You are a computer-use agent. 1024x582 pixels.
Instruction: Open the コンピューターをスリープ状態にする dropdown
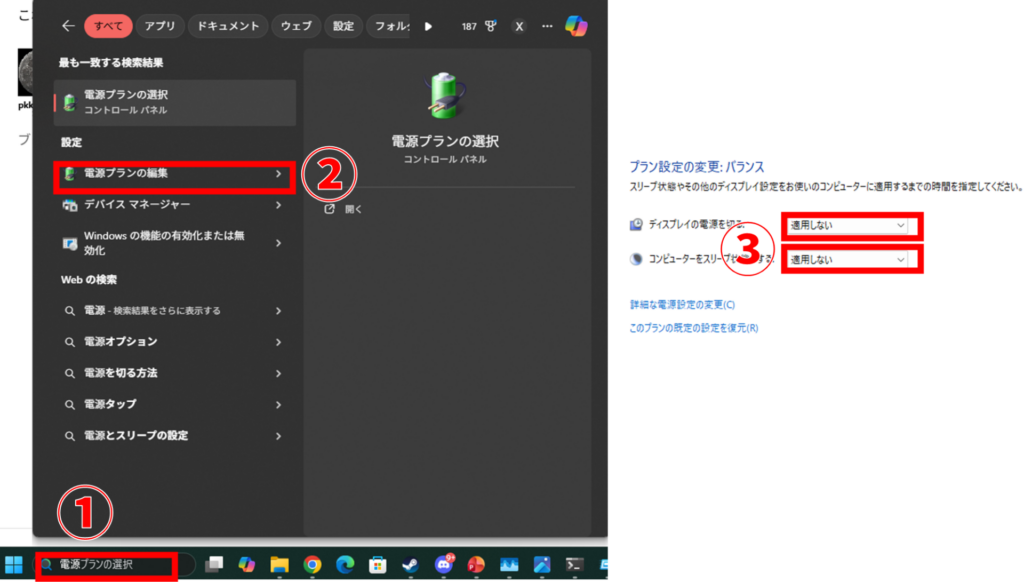(x=849, y=259)
